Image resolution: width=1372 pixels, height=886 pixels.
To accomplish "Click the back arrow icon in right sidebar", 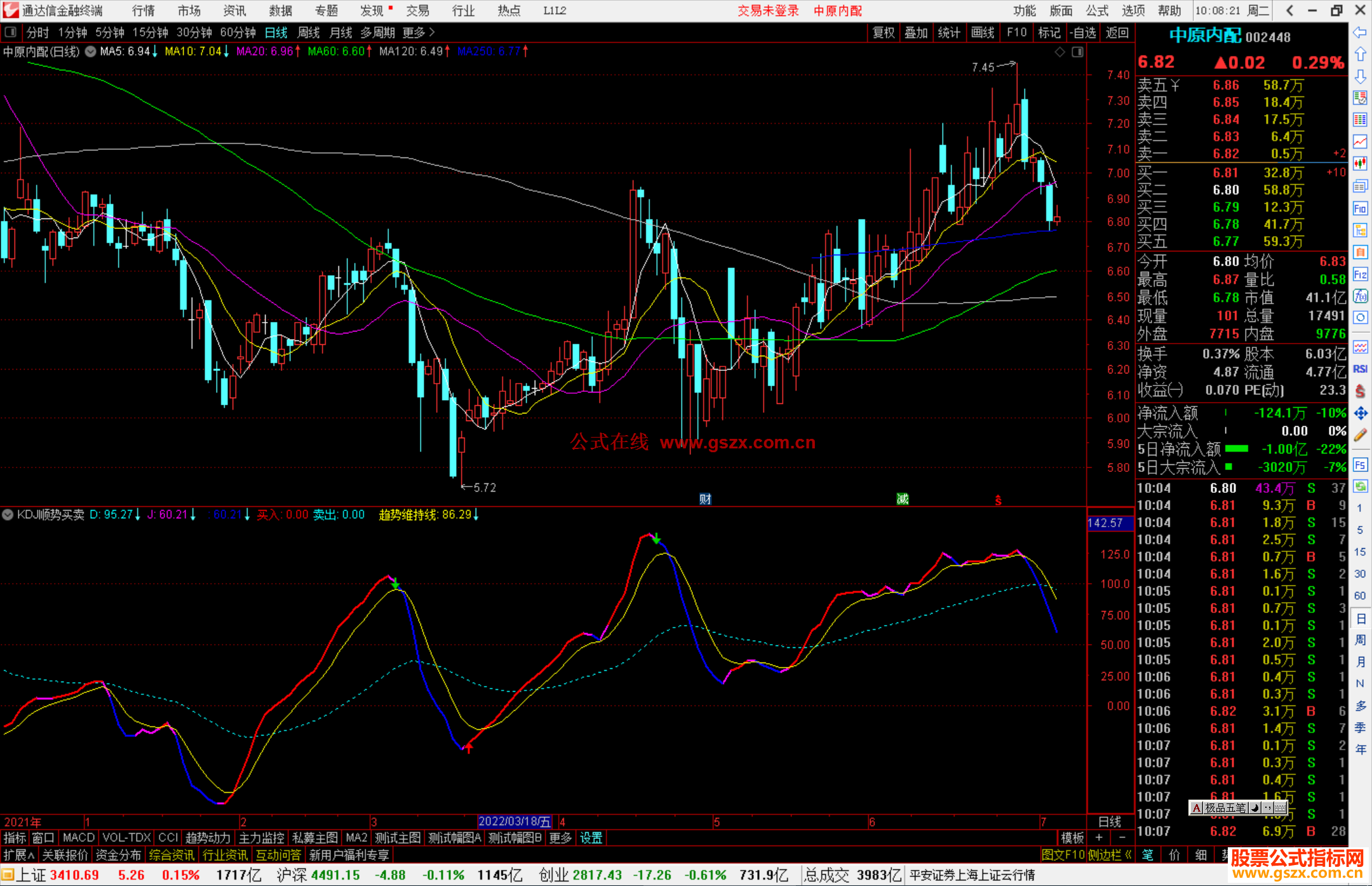I will tap(1360, 32).
